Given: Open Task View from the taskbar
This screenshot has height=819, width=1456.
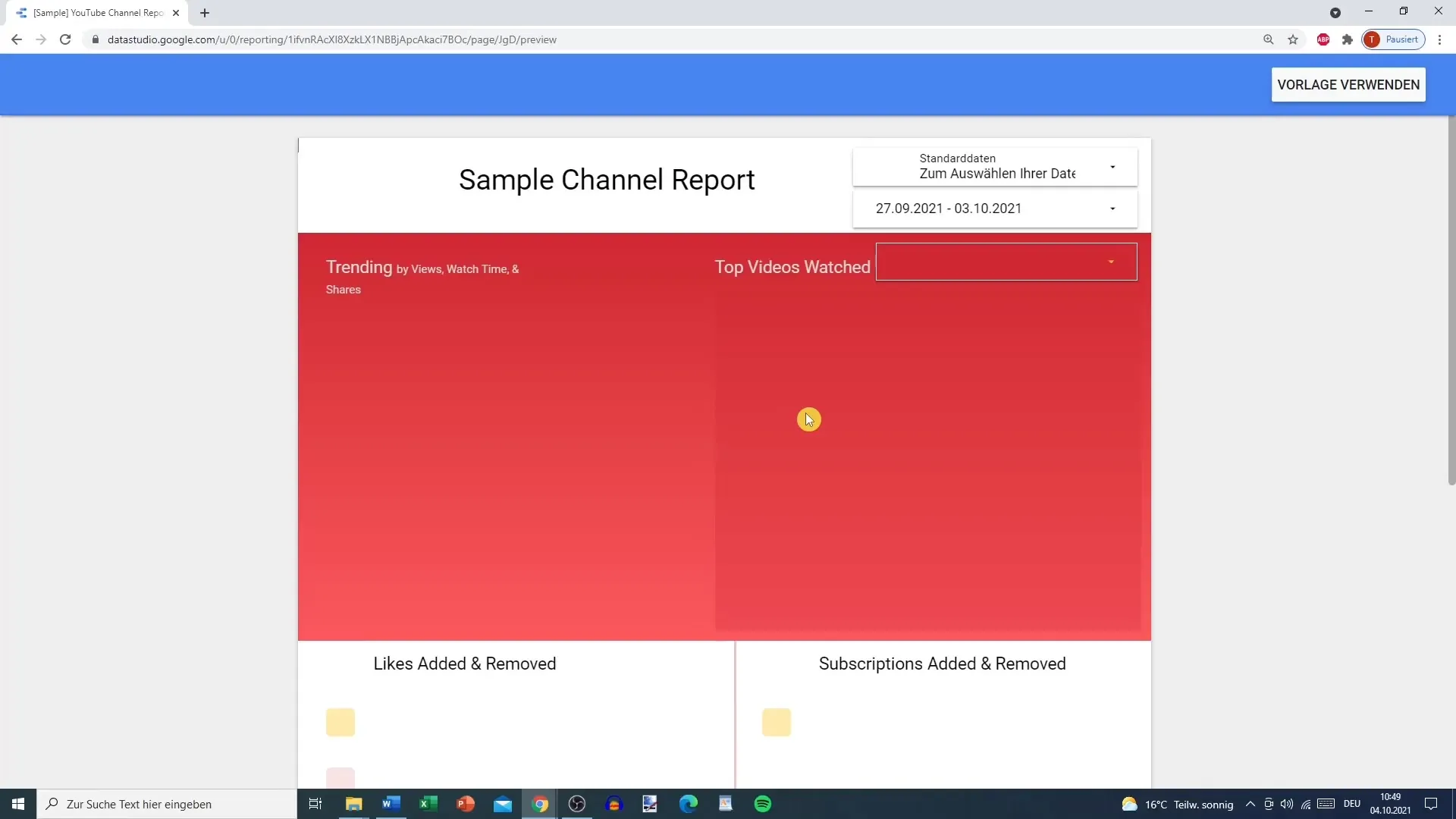Looking at the screenshot, I should (x=315, y=804).
